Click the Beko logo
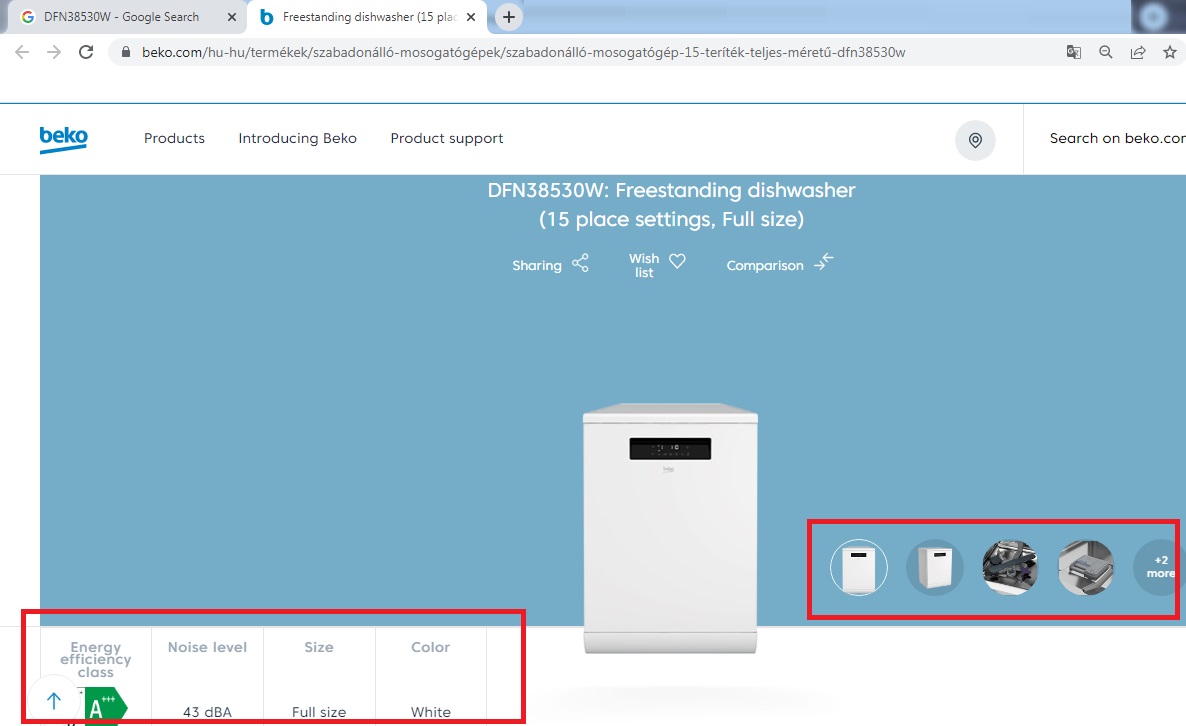The height and width of the screenshot is (726, 1186). 63,139
